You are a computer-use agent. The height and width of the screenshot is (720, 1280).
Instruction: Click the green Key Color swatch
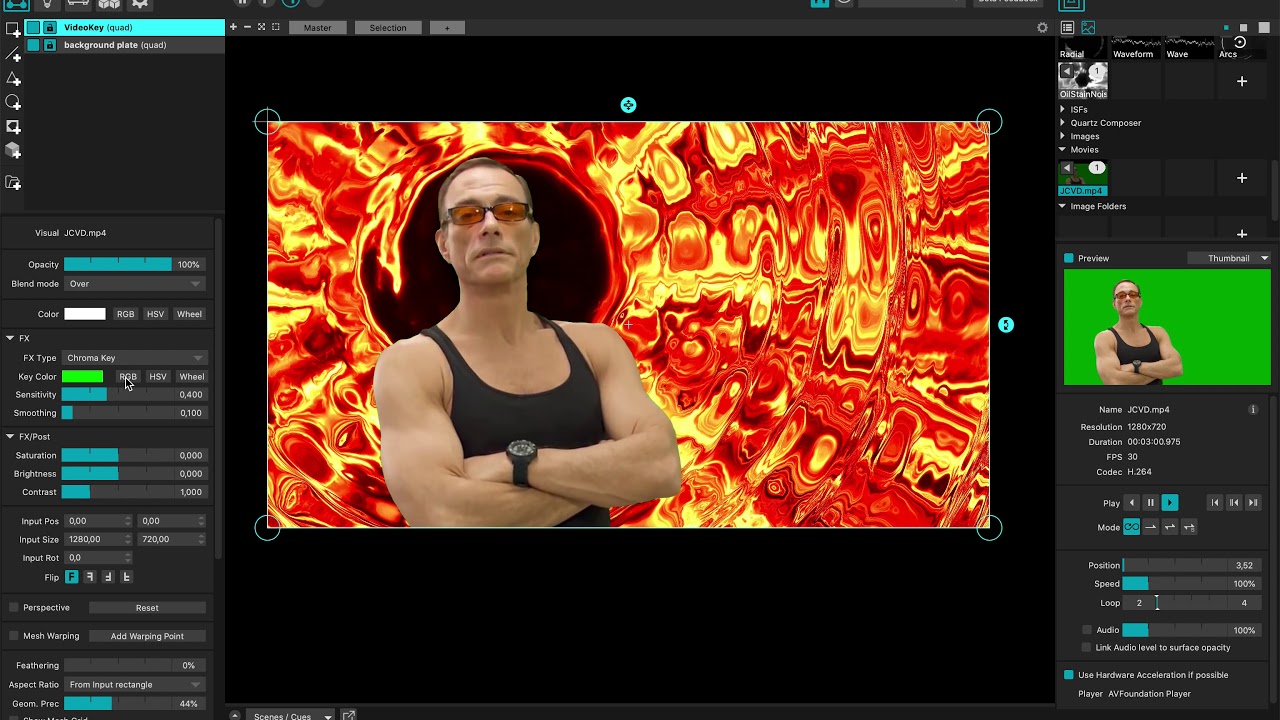pyautogui.click(x=82, y=377)
